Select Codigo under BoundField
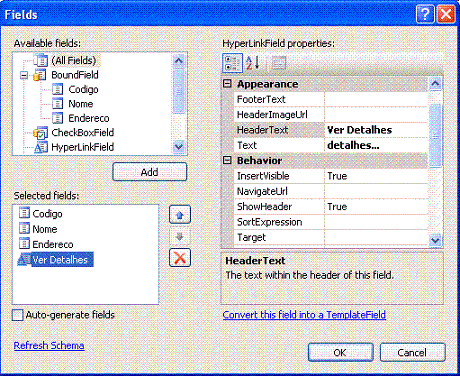The width and height of the screenshot is (460, 377). pyautogui.click(x=83, y=89)
